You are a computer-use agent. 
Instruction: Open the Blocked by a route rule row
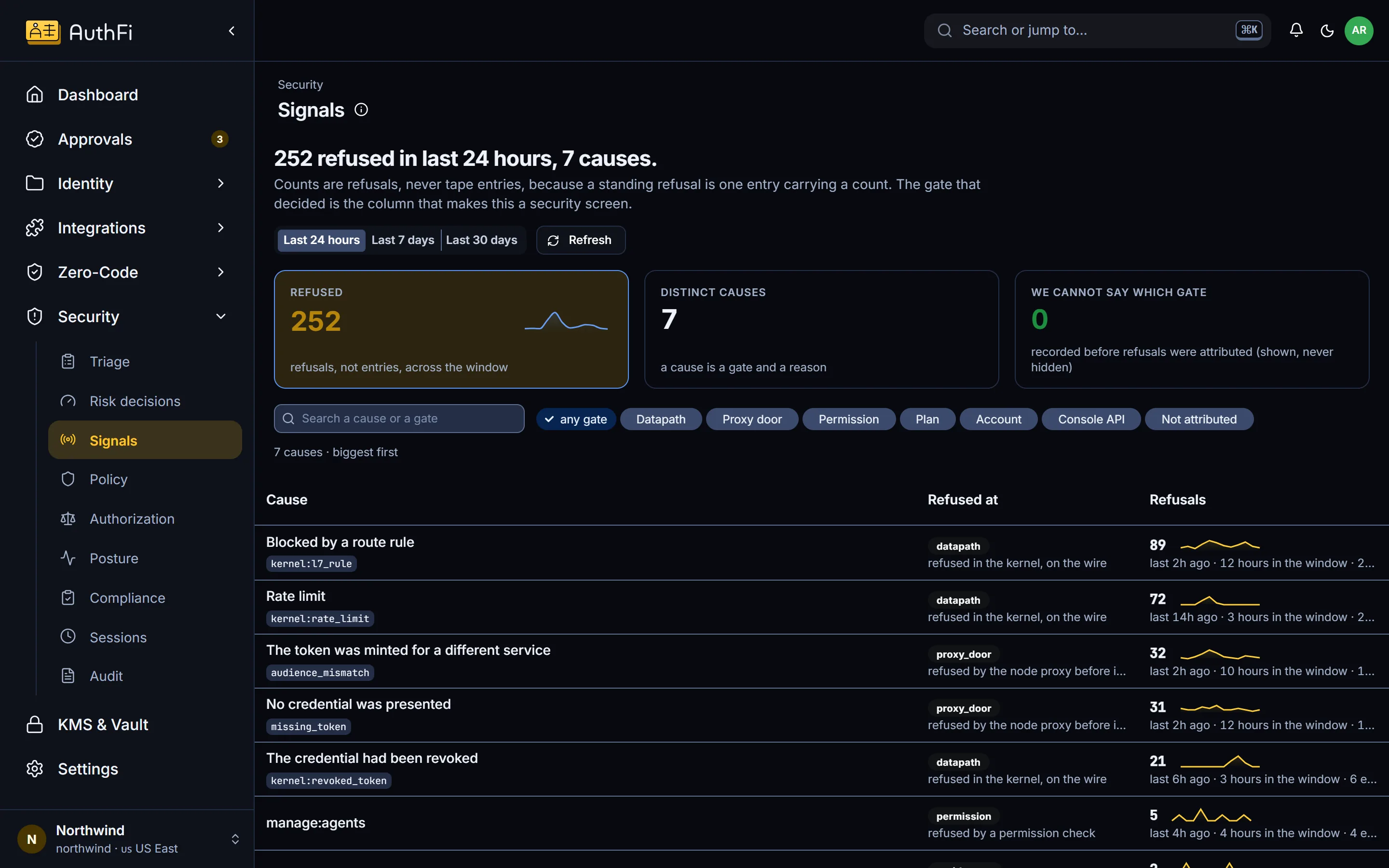pos(821,552)
